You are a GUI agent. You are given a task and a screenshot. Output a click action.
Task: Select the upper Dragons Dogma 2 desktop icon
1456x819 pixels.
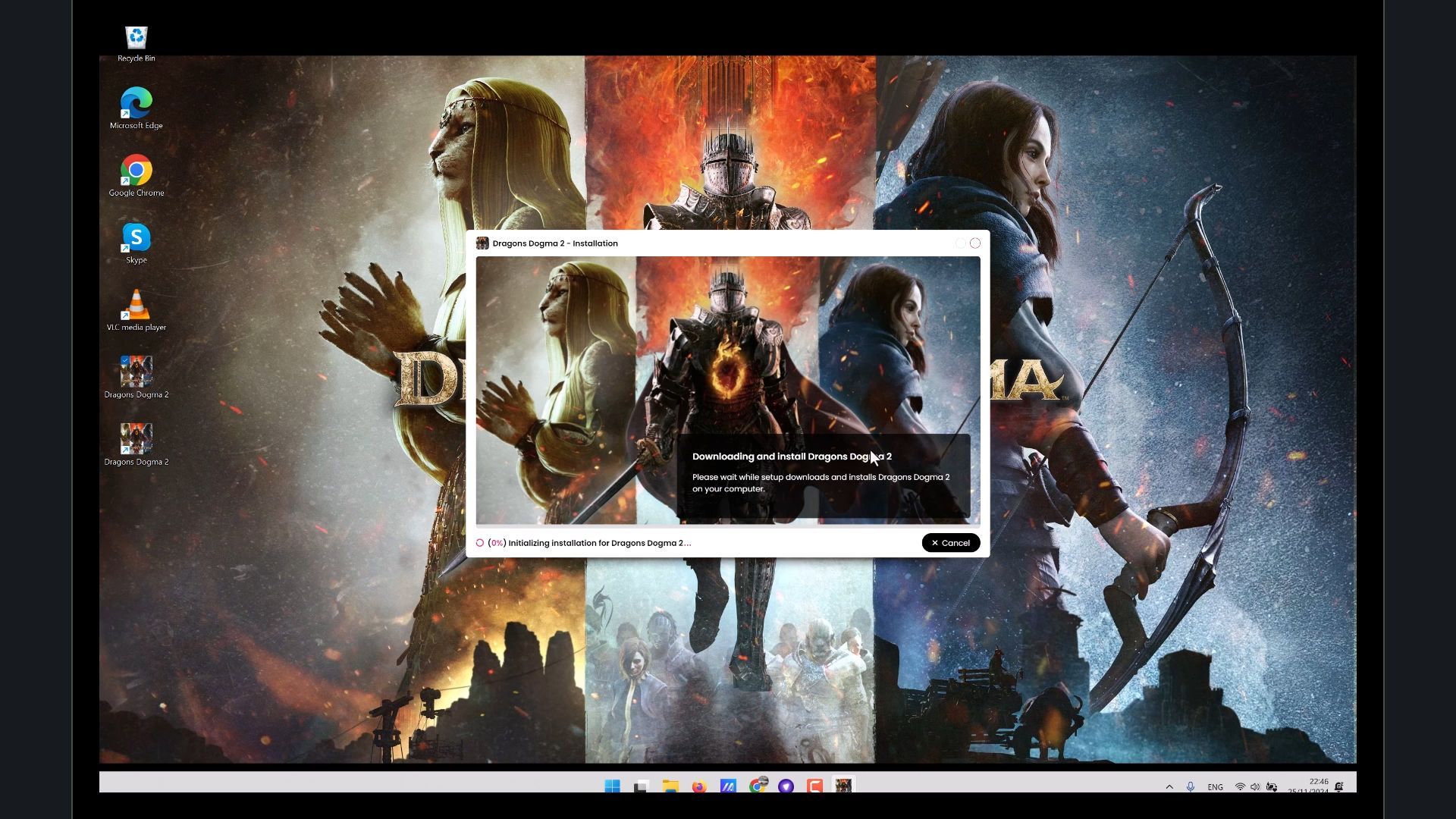pos(136,378)
